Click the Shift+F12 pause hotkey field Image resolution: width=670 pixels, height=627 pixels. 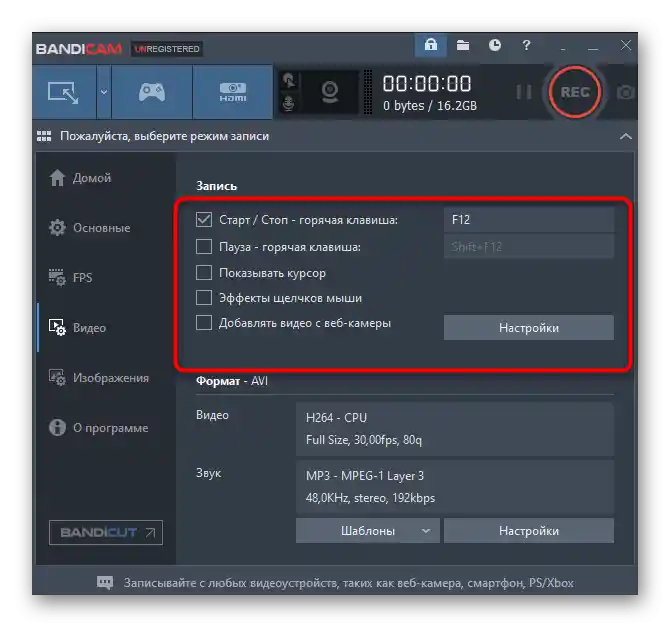(529, 247)
